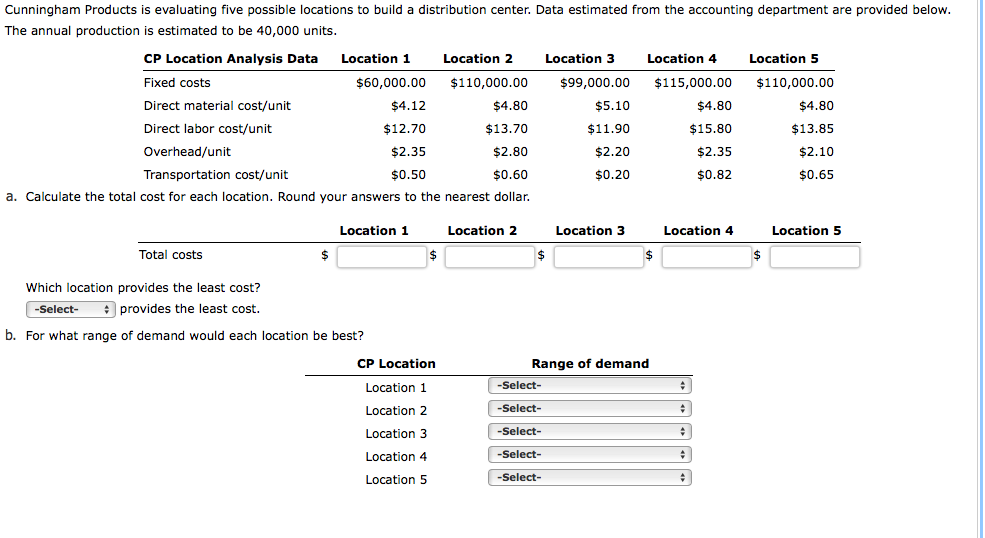Click the 'CP Location' column header
This screenshot has height=538, width=985.
pyautogui.click(x=396, y=364)
